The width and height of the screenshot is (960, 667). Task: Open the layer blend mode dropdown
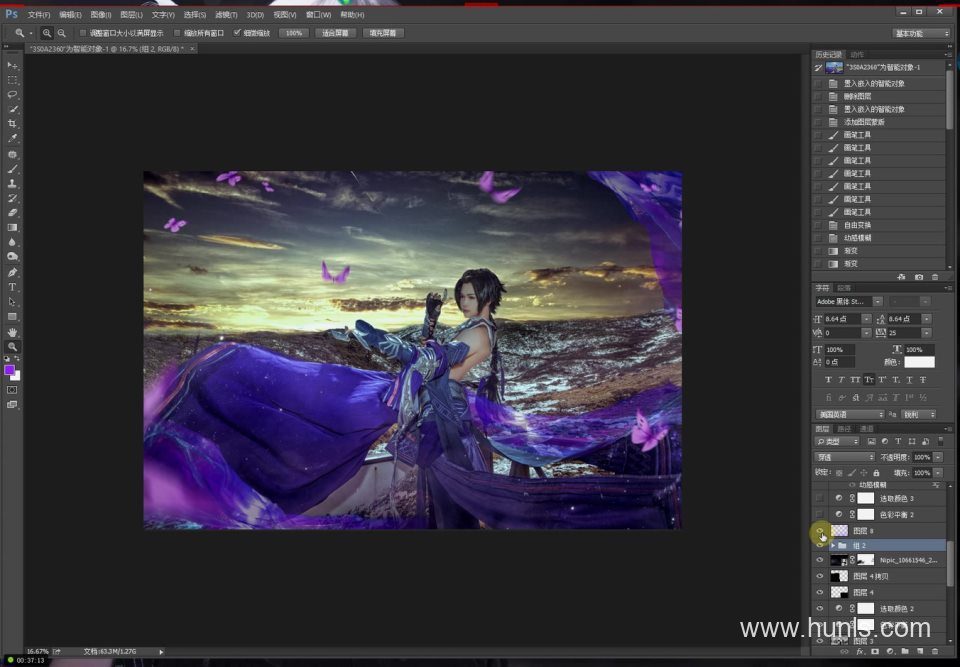coord(845,458)
